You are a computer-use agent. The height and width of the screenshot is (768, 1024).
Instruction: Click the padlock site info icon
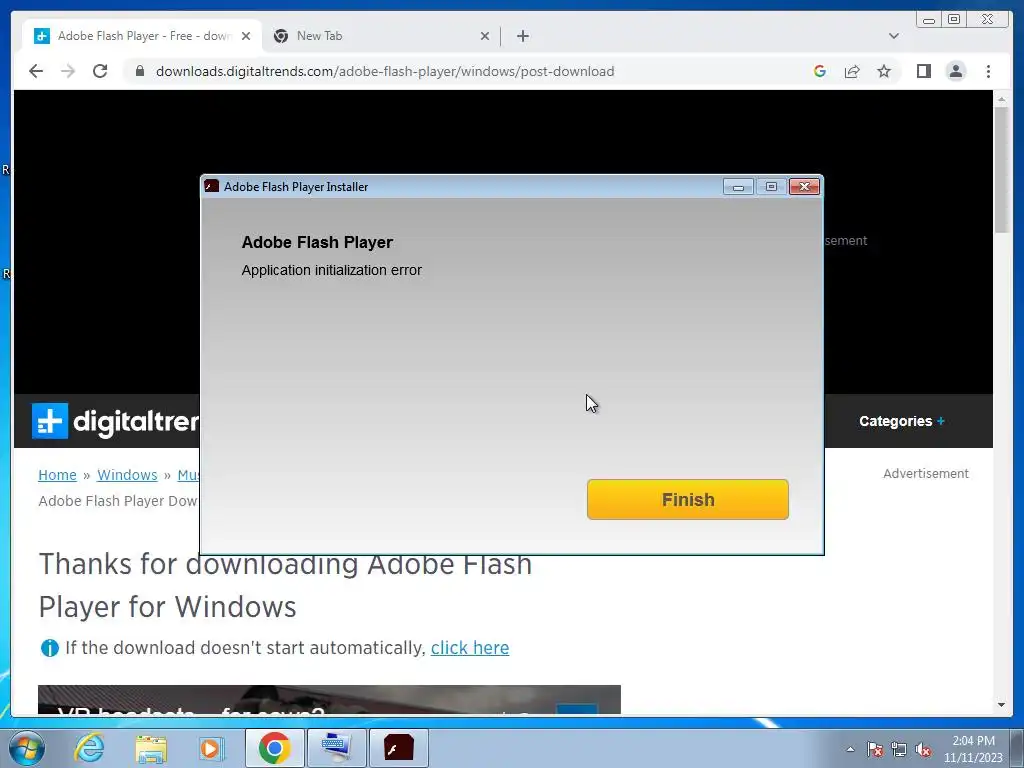pyautogui.click(x=139, y=71)
